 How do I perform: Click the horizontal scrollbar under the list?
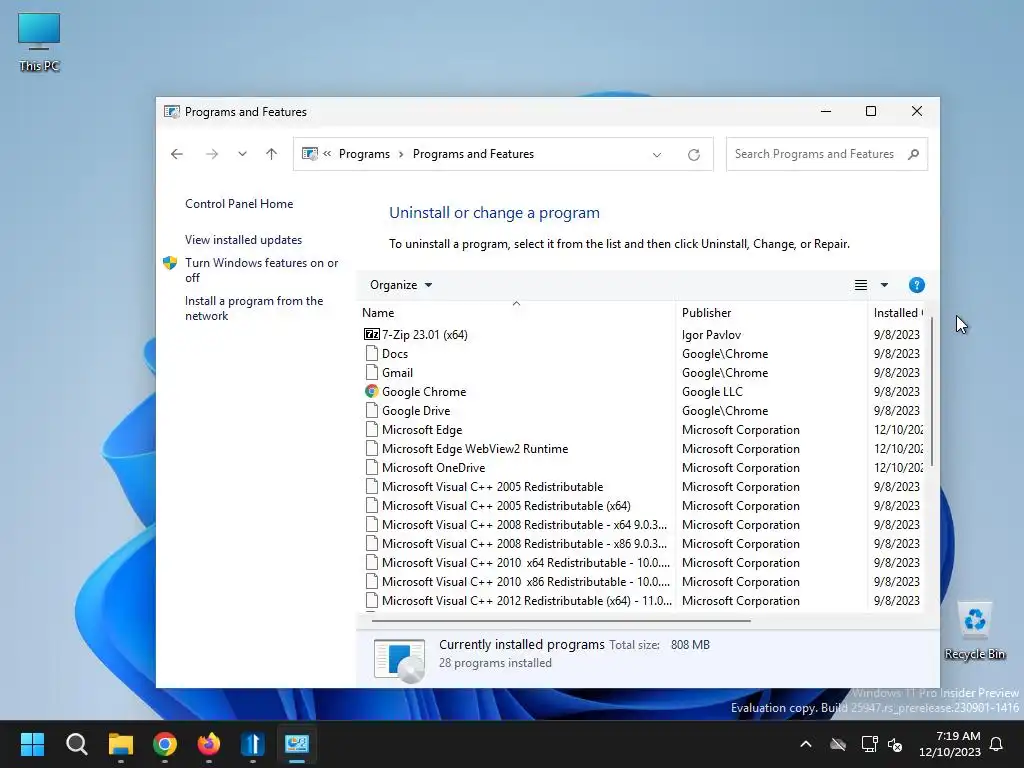[x=561, y=620]
